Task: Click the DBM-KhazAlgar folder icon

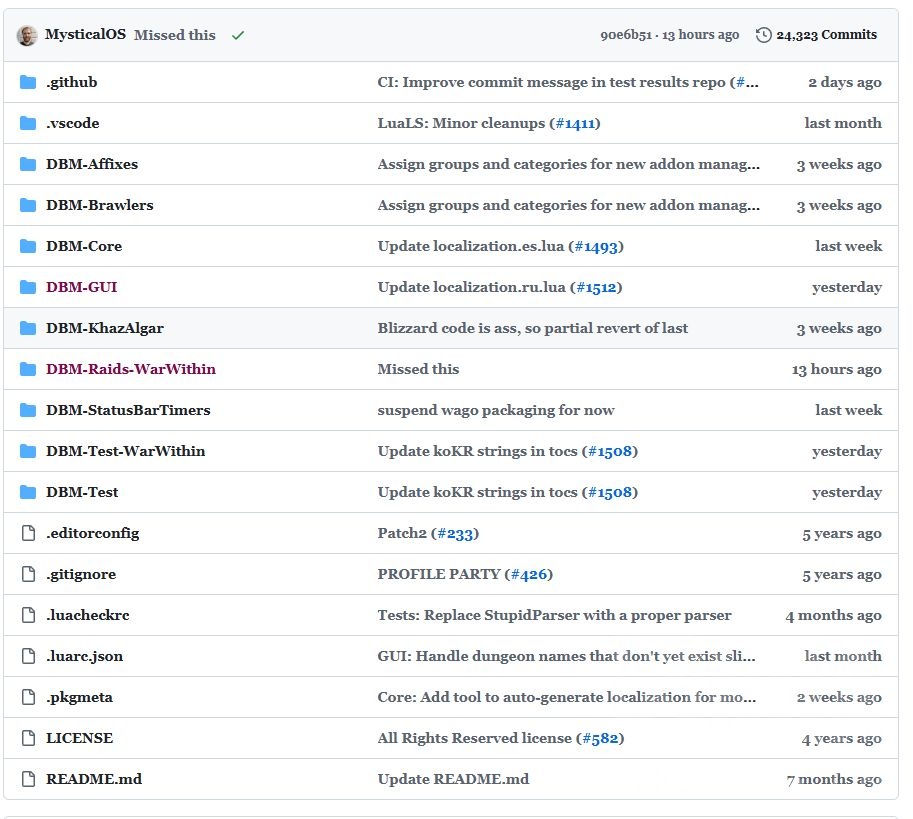Action: 28,329
